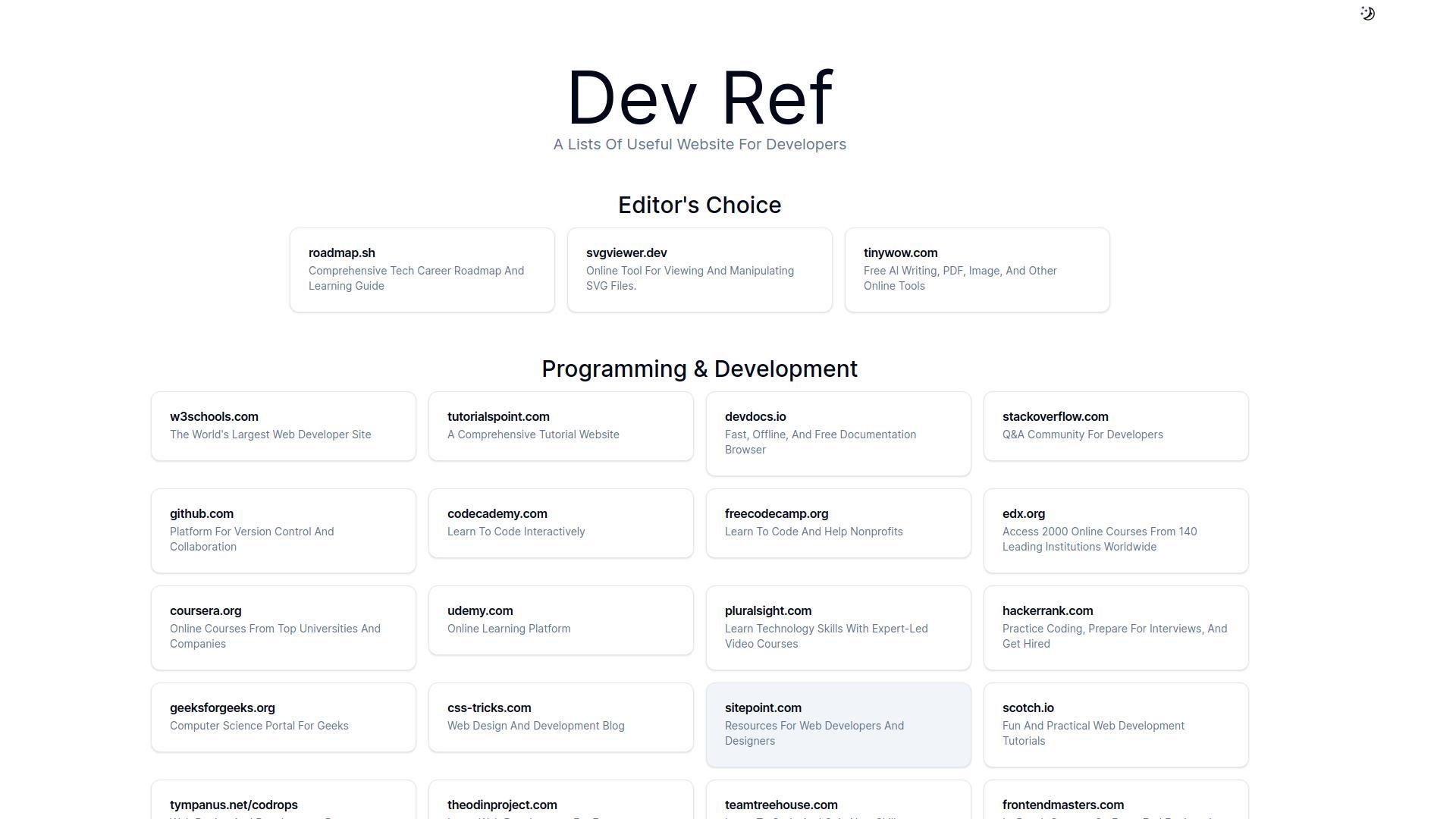Visit the w3schools.com card
1456x819 pixels.
pos(283,426)
